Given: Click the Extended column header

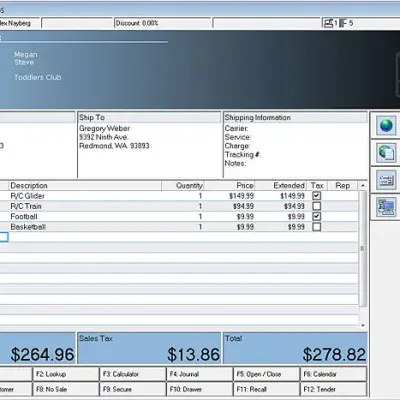Looking at the screenshot, I should (x=281, y=186).
